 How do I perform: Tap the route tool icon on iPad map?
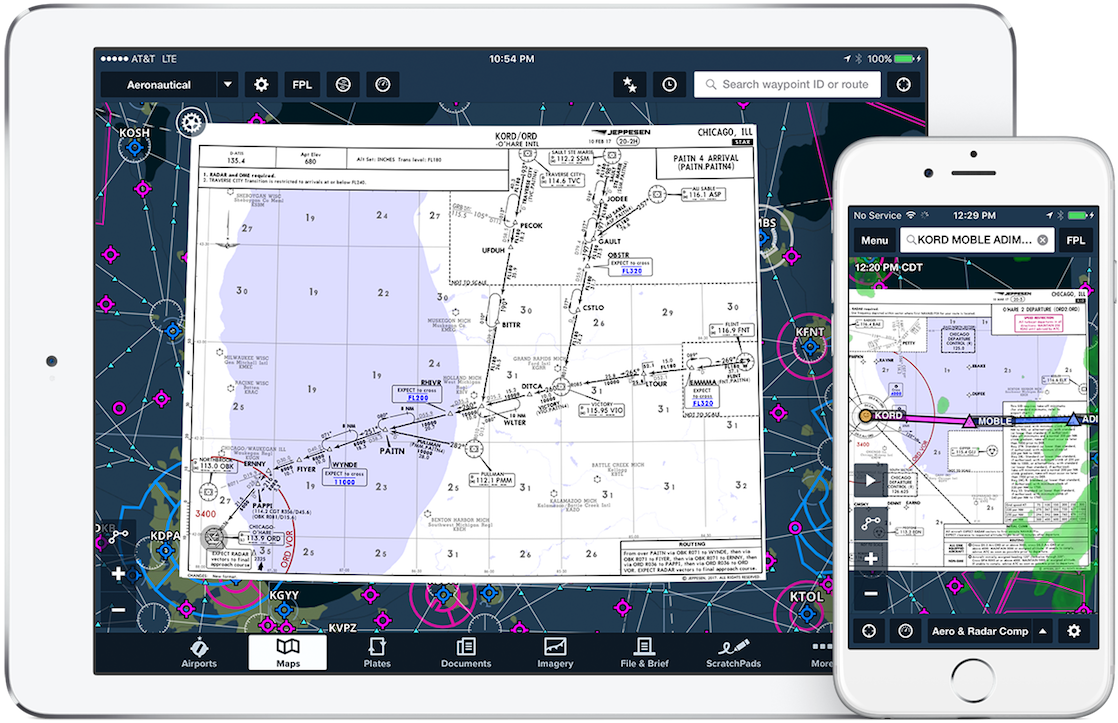[118, 535]
